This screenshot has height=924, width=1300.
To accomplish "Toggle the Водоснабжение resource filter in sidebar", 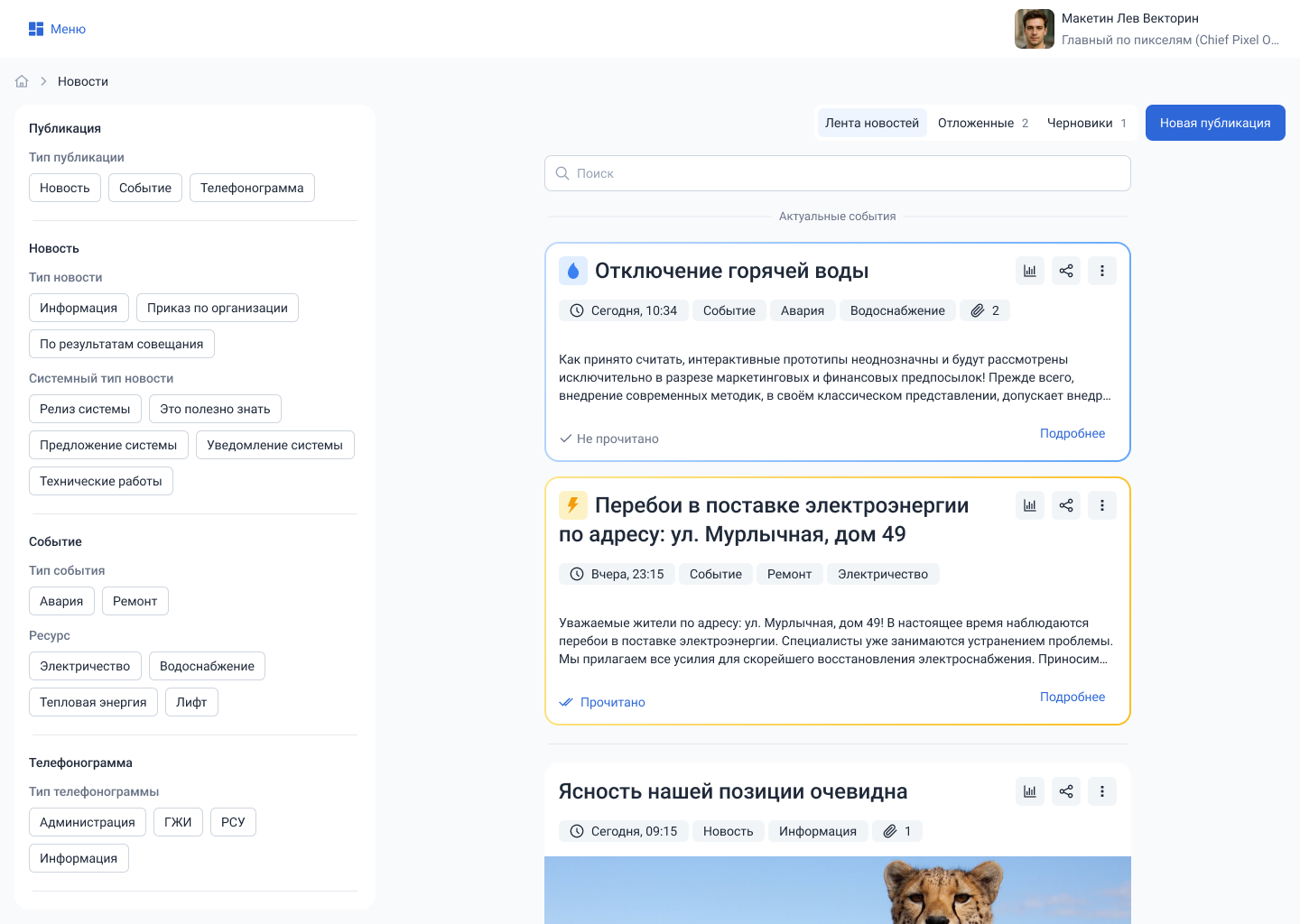I will 207,666.
